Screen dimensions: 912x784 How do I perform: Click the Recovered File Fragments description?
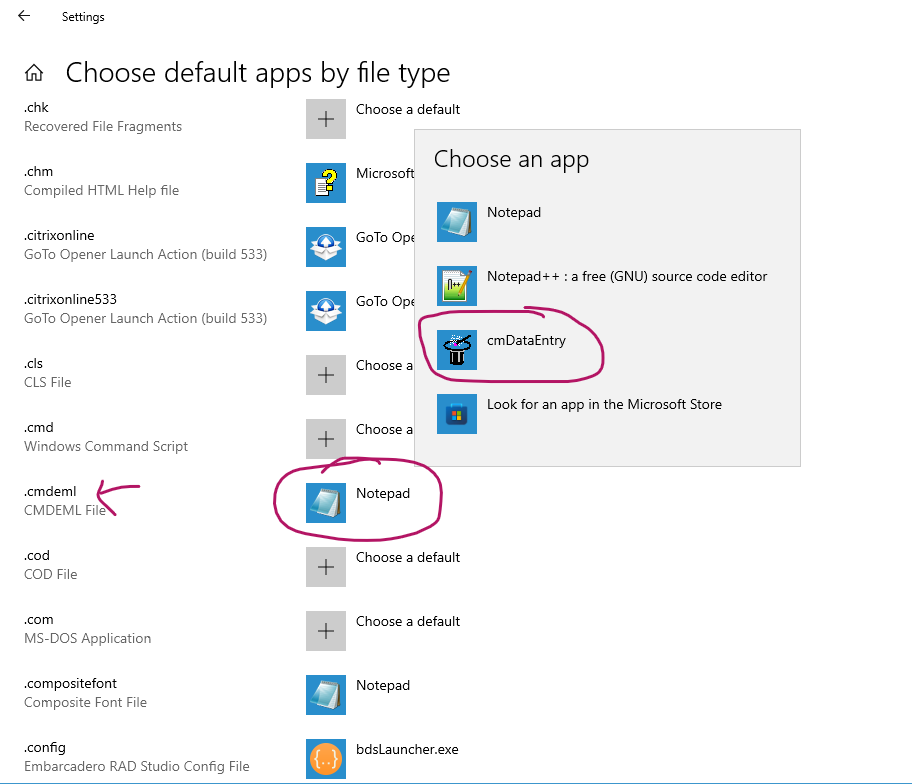pos(103,127)
